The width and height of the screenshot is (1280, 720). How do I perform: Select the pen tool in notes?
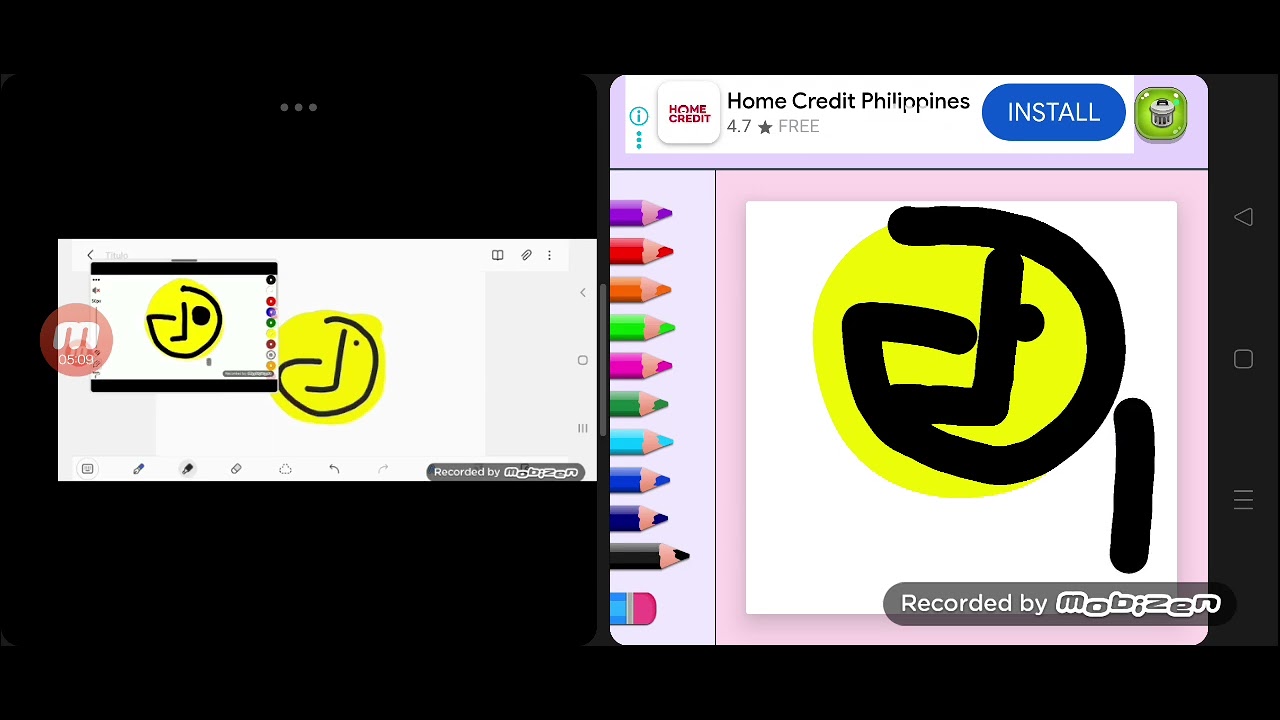[x=138, y=469]
